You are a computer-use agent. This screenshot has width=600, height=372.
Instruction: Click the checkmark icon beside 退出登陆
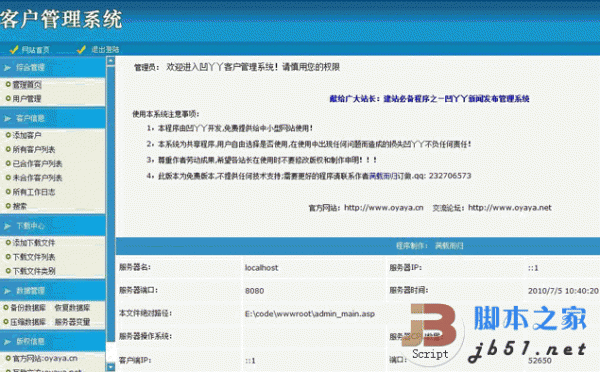(x=81, y=50)
